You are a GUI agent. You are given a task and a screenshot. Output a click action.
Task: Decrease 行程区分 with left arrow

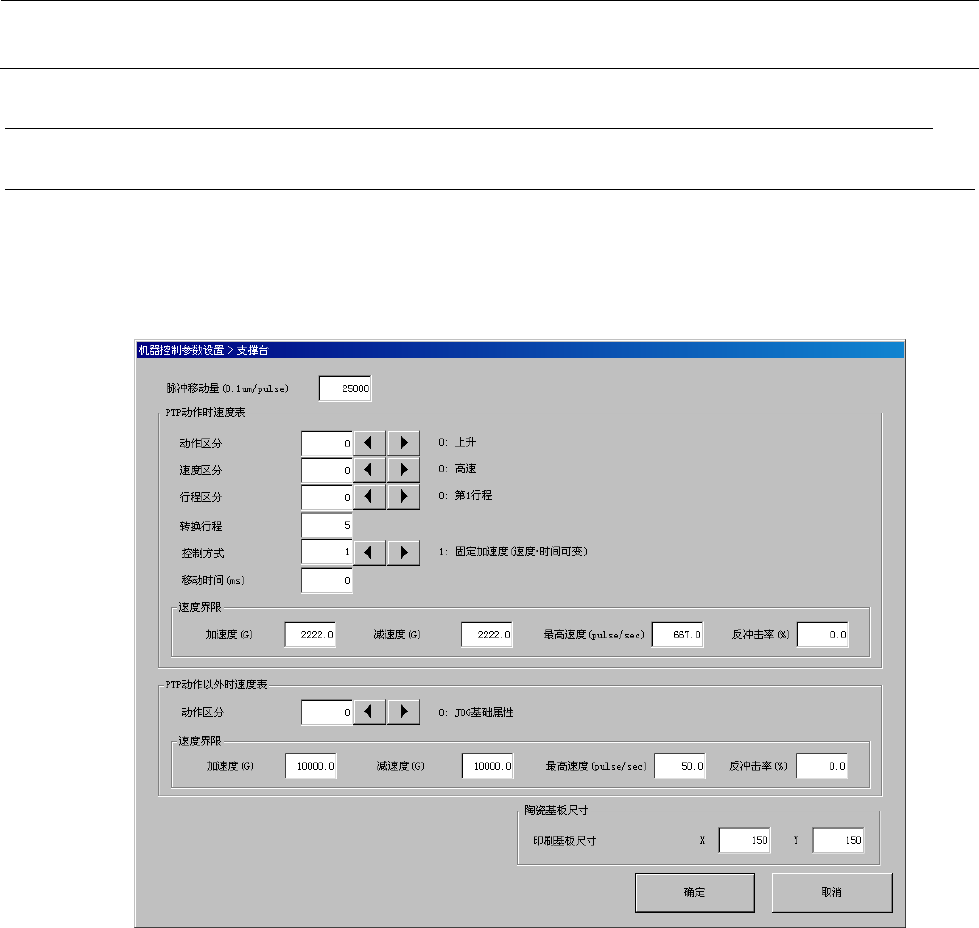[x=370, y=497]
